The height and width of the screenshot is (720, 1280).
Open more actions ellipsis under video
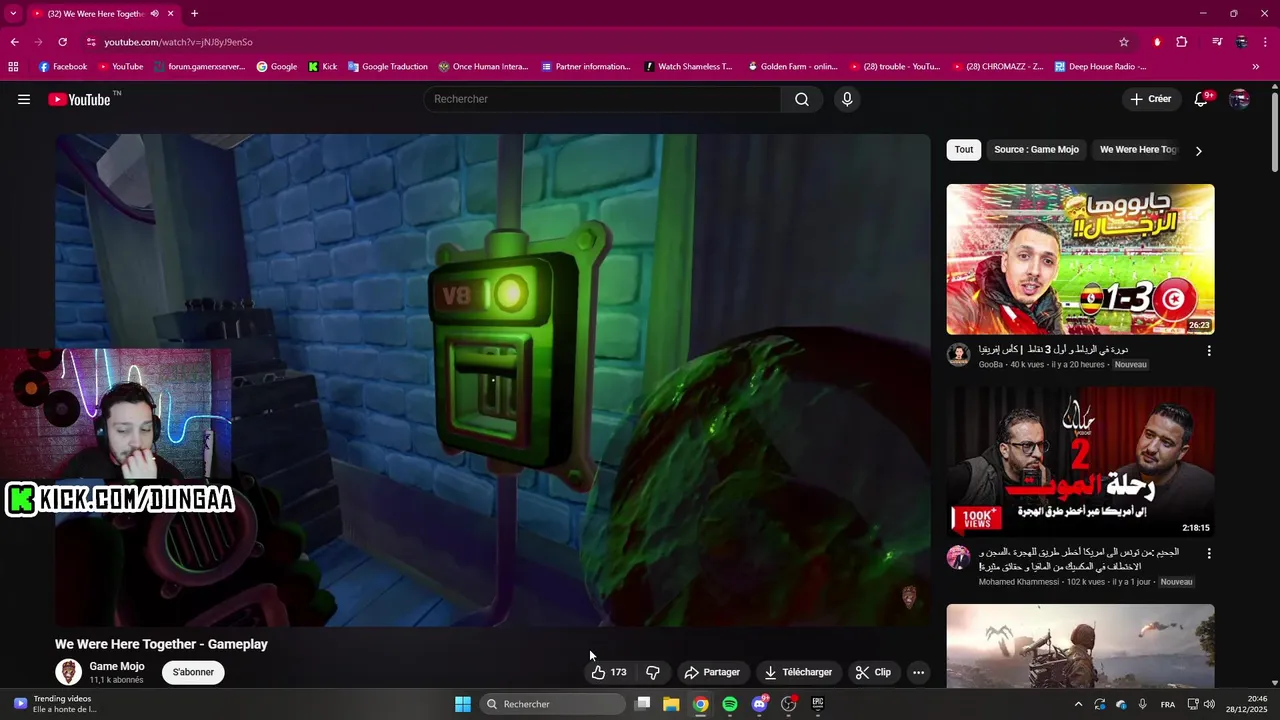coord(918,672)
